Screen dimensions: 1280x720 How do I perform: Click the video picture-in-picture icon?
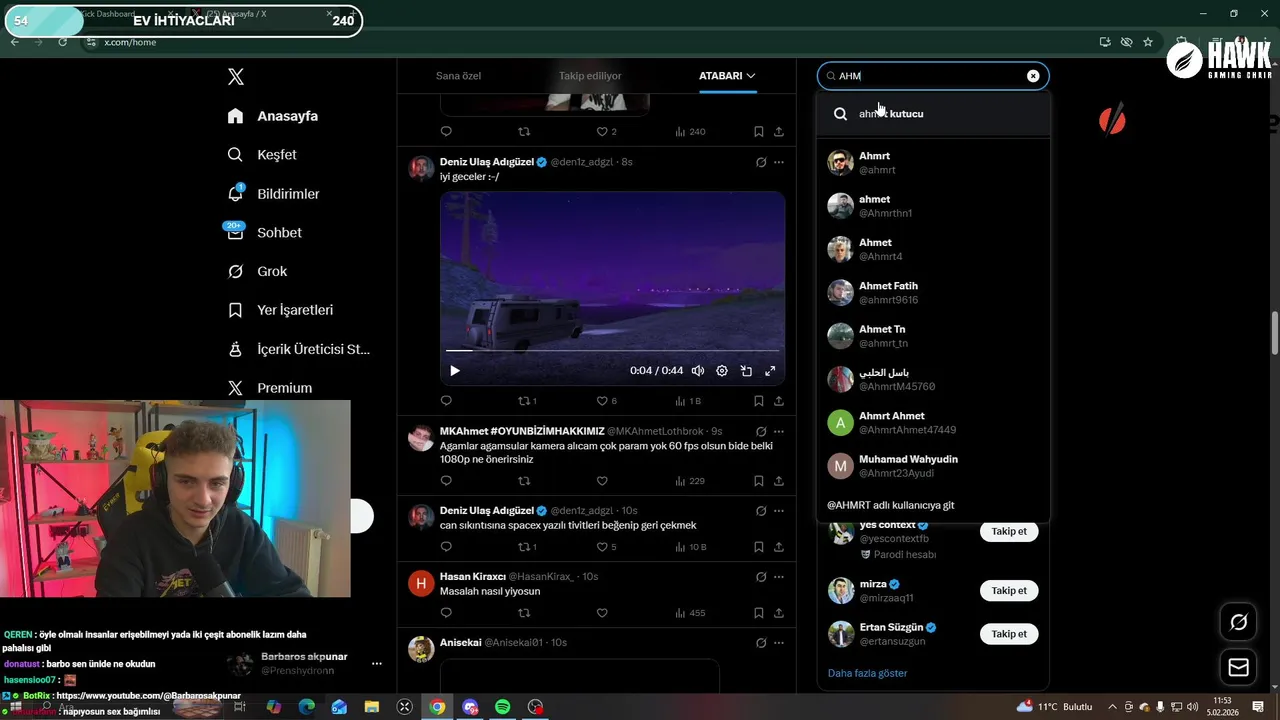pyautogui.click(x=746, y=371)
